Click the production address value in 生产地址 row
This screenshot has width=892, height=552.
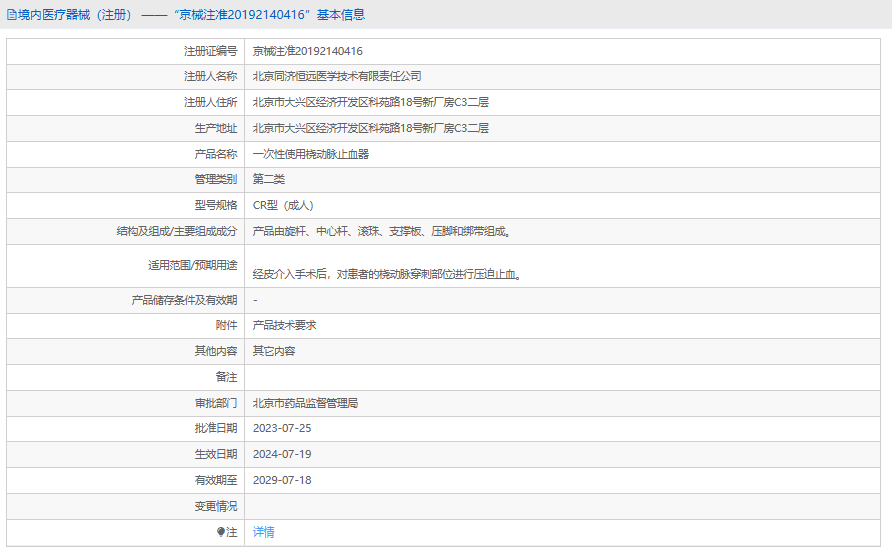[371, 129]
